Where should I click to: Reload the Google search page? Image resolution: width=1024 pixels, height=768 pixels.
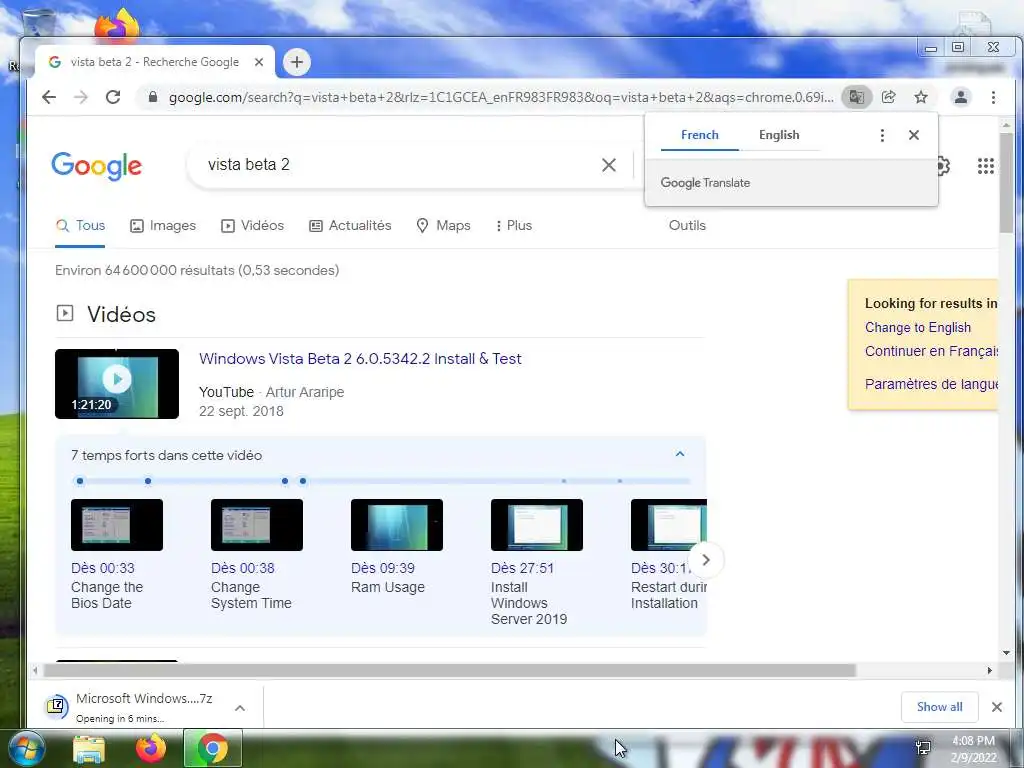tap(113, 97)
